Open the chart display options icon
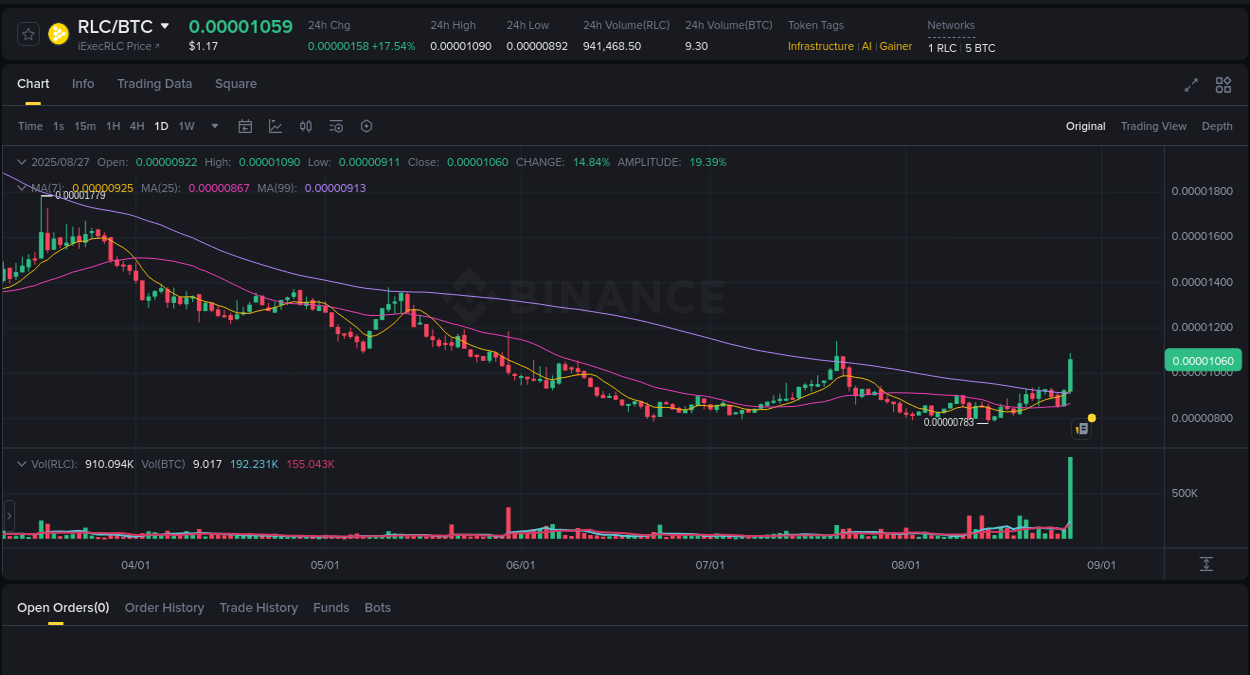The height and width of the screenshot is (675, 1250). pos(336,126)
